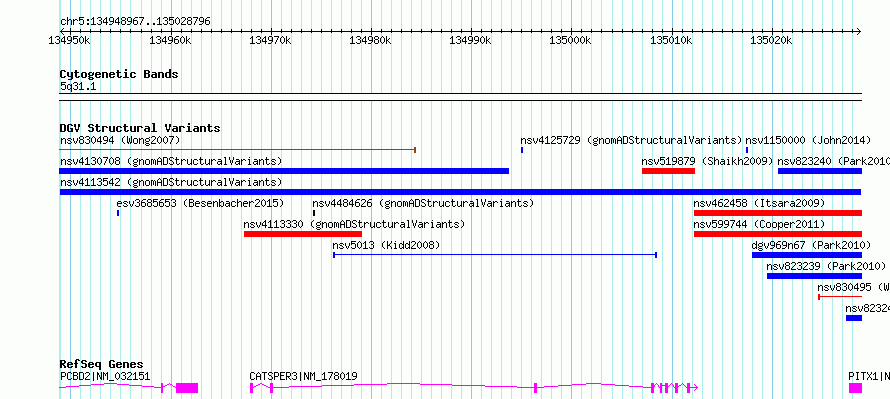Click the small blue nsv4125729 marker
890x399 pixels.
pos(522,150)
